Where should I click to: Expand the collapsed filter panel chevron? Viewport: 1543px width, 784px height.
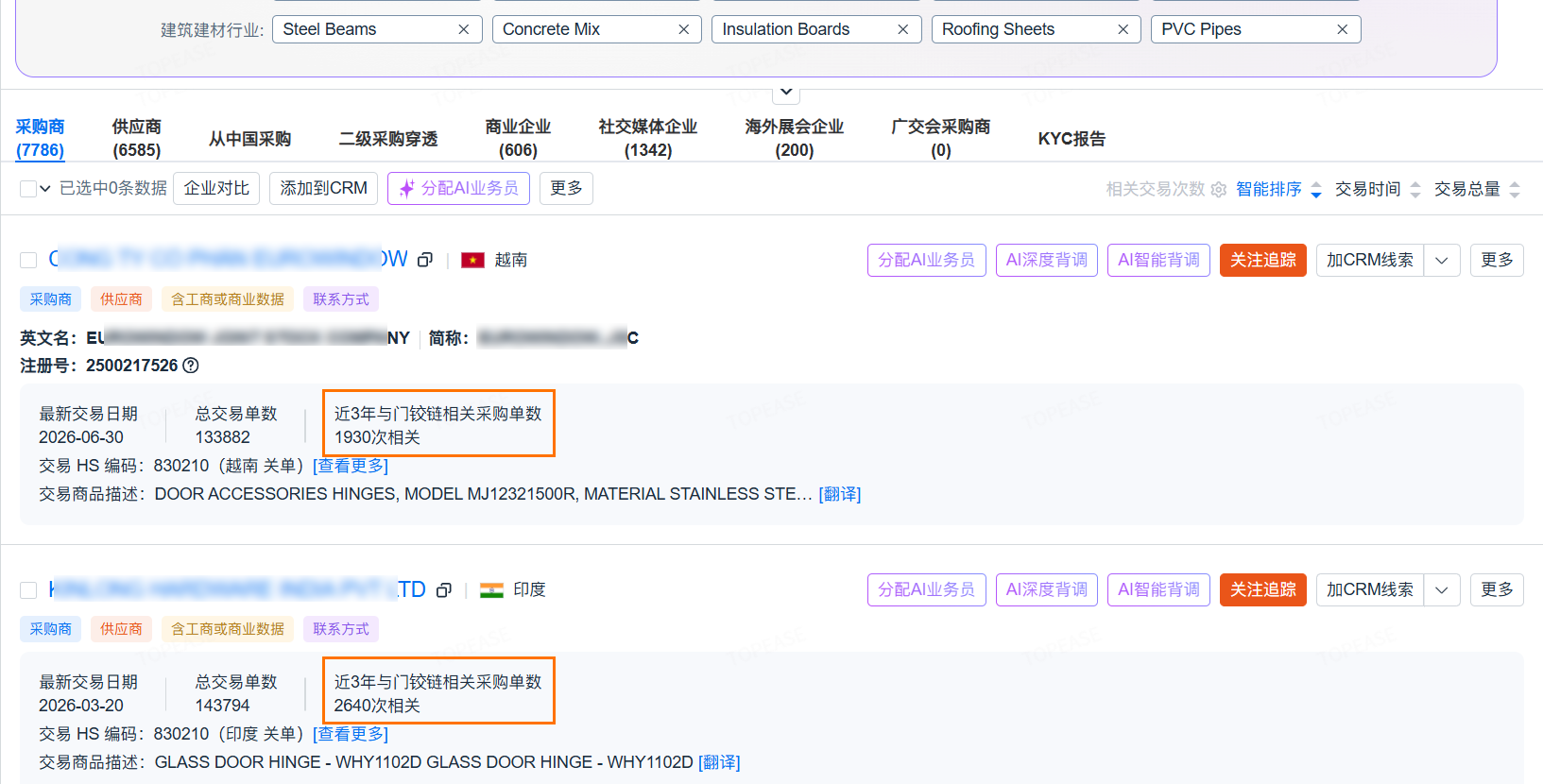point(786,93)
